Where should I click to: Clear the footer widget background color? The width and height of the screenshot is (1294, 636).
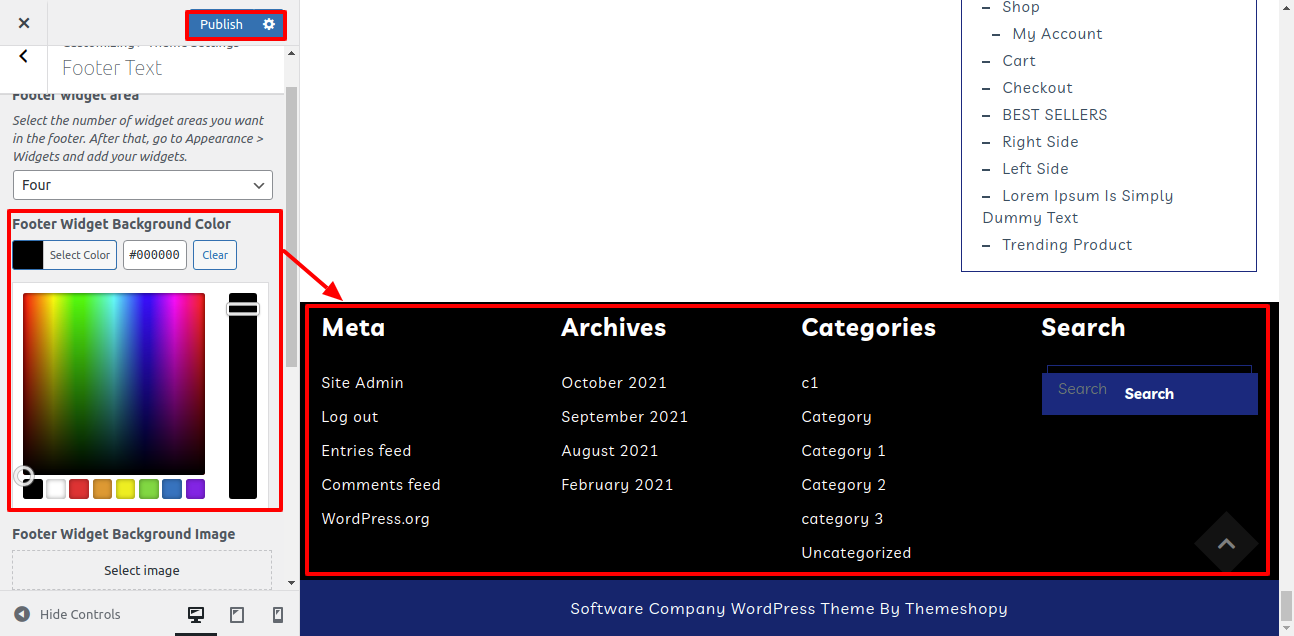pyautogui.click(x=215, y=255)
